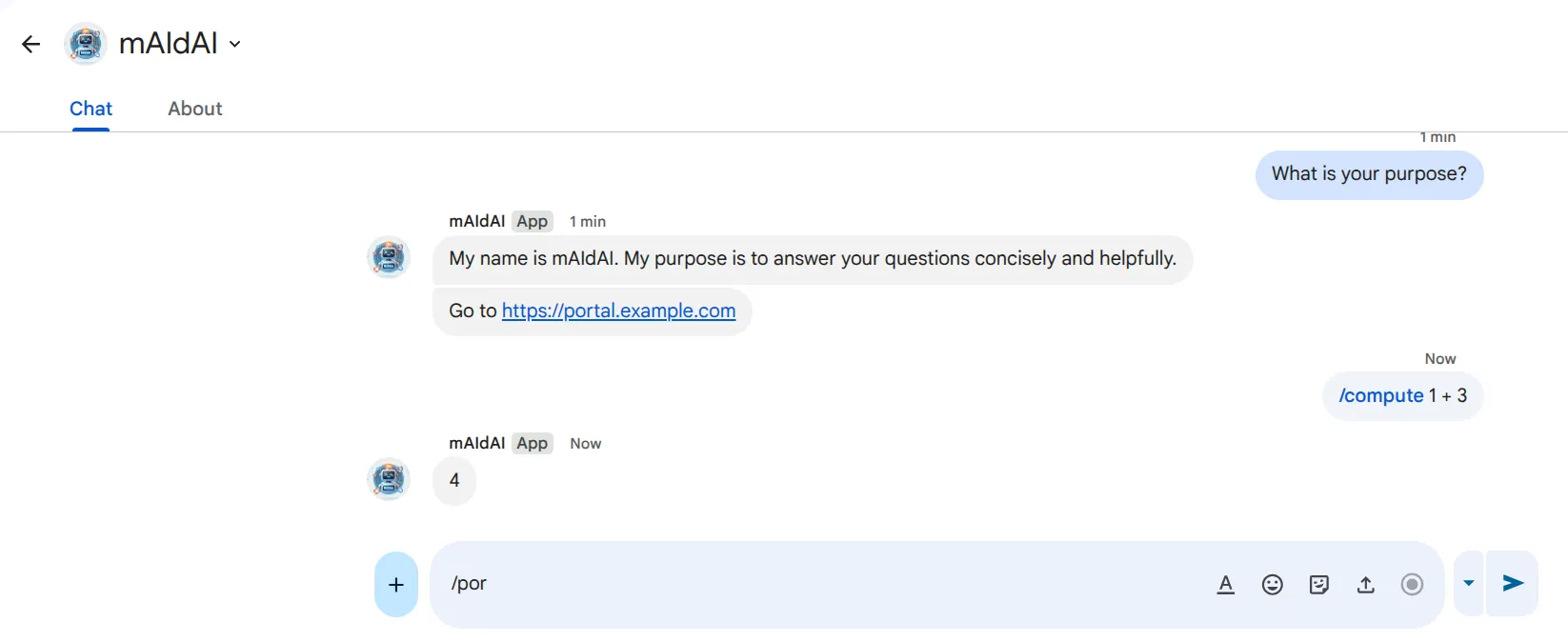Click the back arrow icon

(30, 44)
